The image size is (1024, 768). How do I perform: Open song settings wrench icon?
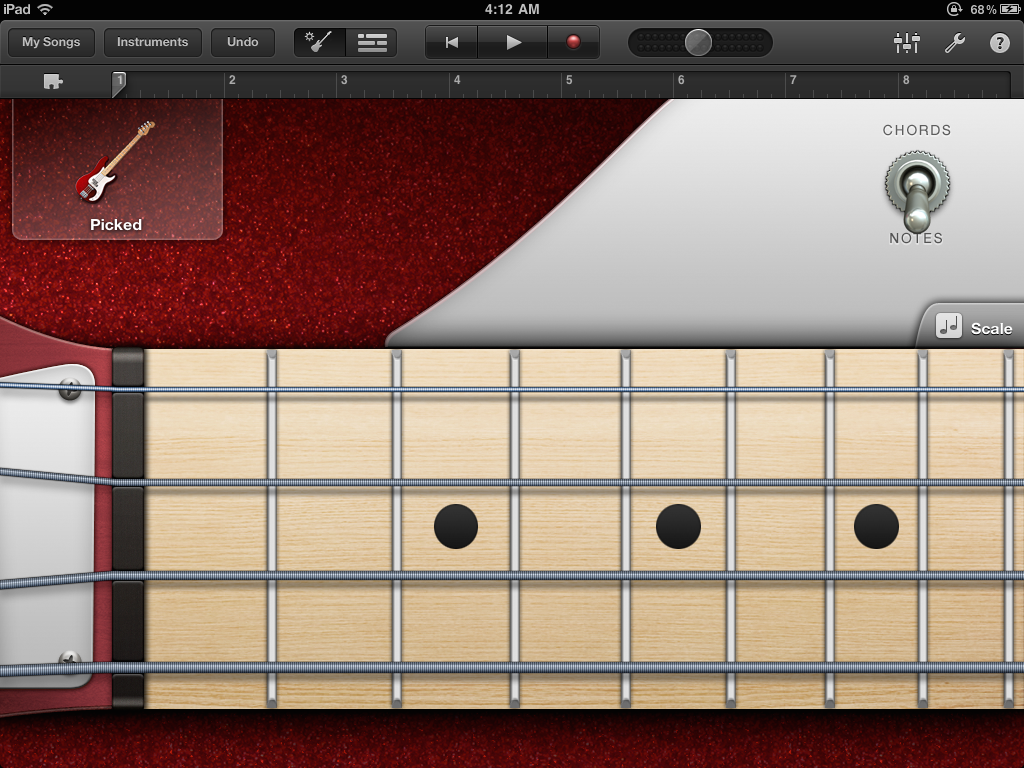[x=955, y=43]
